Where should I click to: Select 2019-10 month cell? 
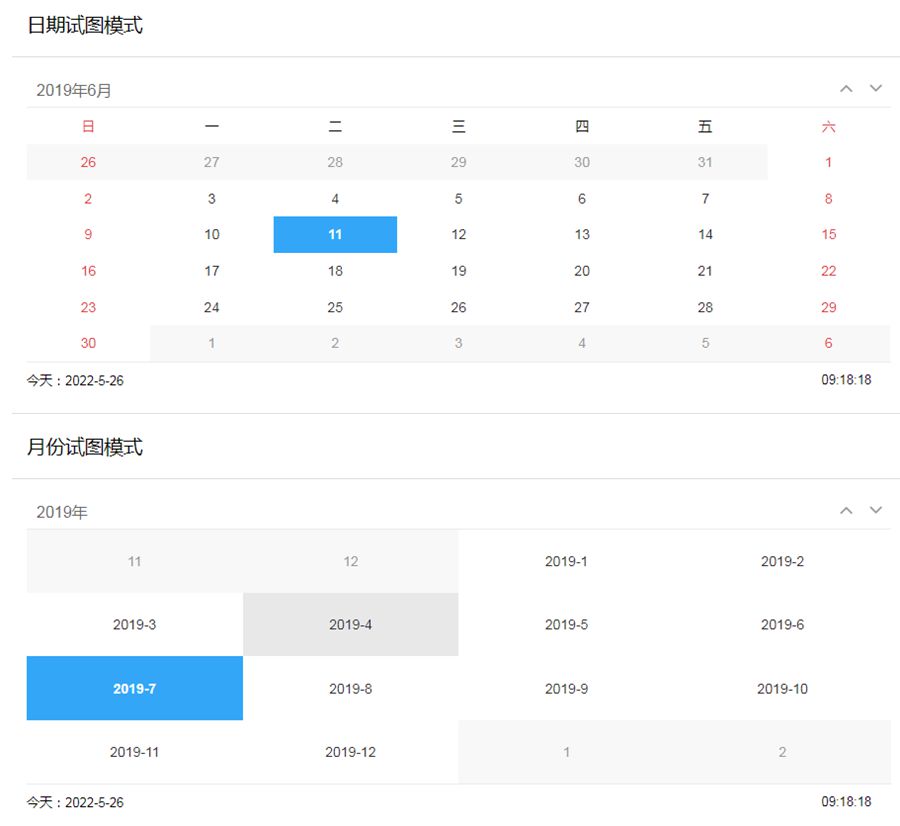(x=782, y=689)
